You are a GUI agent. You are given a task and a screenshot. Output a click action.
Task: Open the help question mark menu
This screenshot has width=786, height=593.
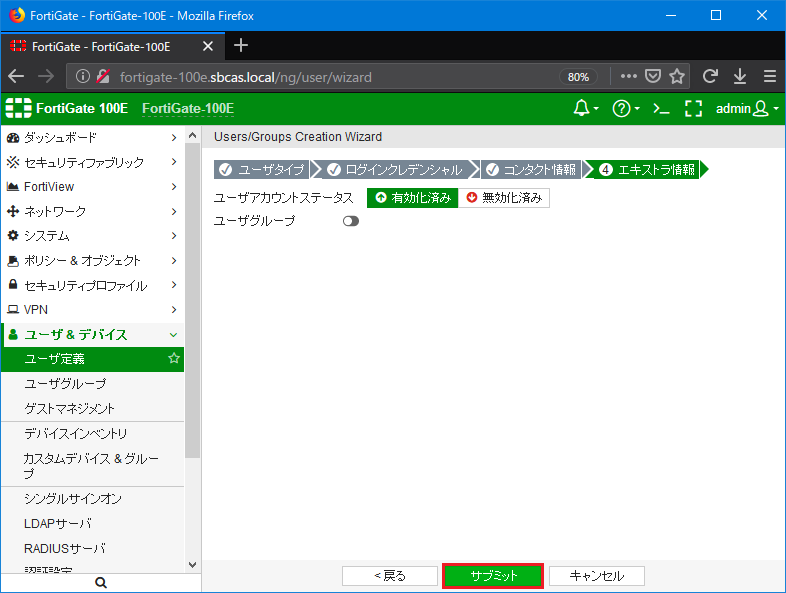point(626,108)
